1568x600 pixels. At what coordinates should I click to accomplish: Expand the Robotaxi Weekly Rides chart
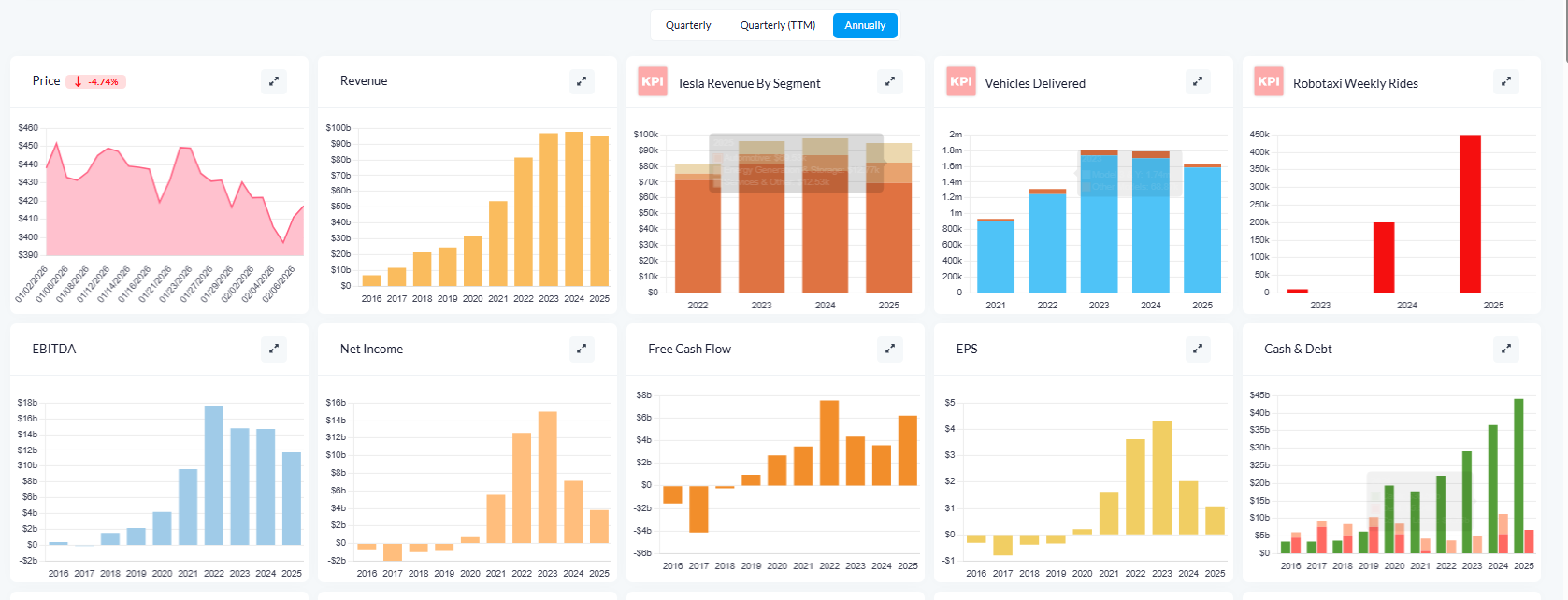[x=1506, y=81]
